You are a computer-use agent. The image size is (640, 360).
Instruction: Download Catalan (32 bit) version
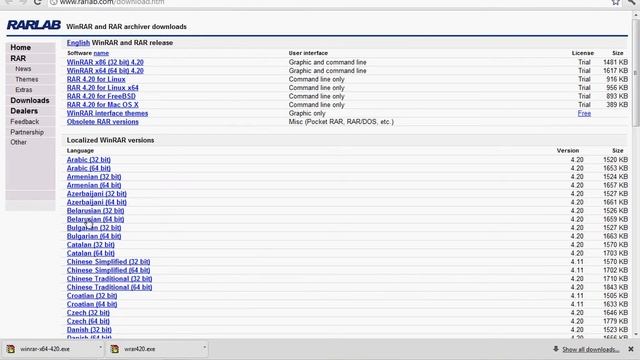click(x=91, y=245)
